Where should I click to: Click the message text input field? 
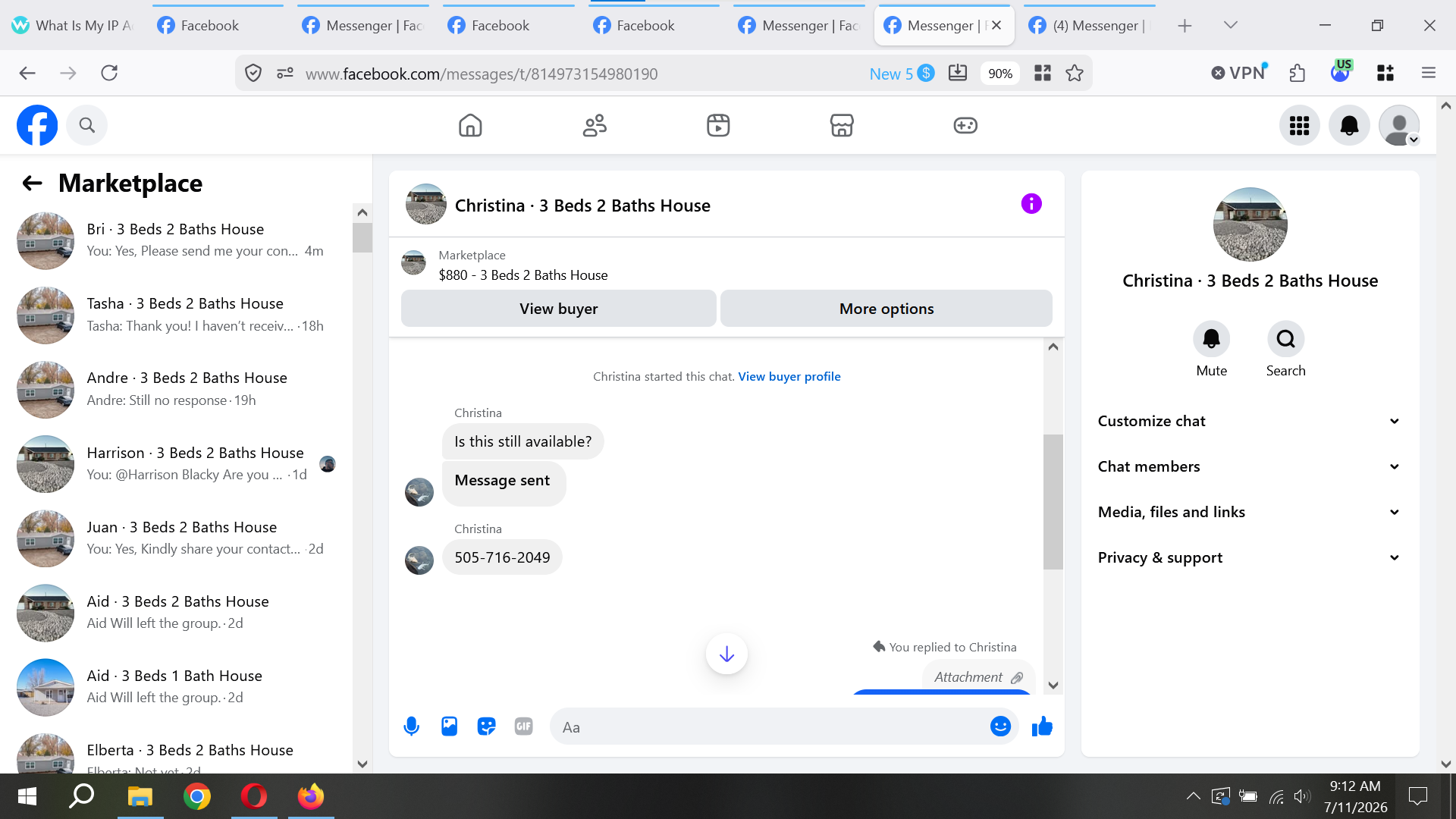tap(770, 726)
